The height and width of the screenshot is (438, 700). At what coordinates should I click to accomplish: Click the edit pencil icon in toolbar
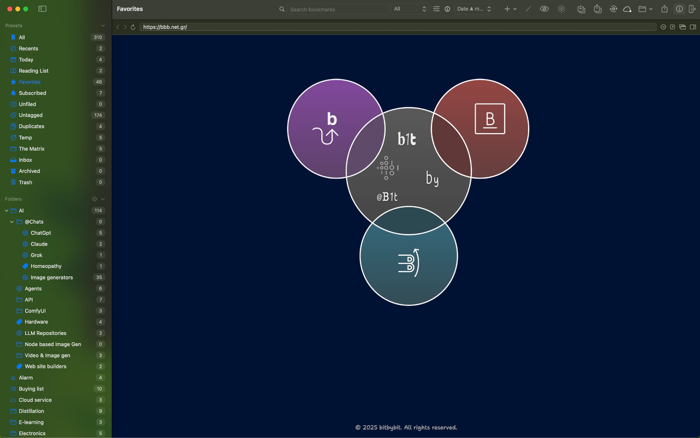click(x=528, y=9)
